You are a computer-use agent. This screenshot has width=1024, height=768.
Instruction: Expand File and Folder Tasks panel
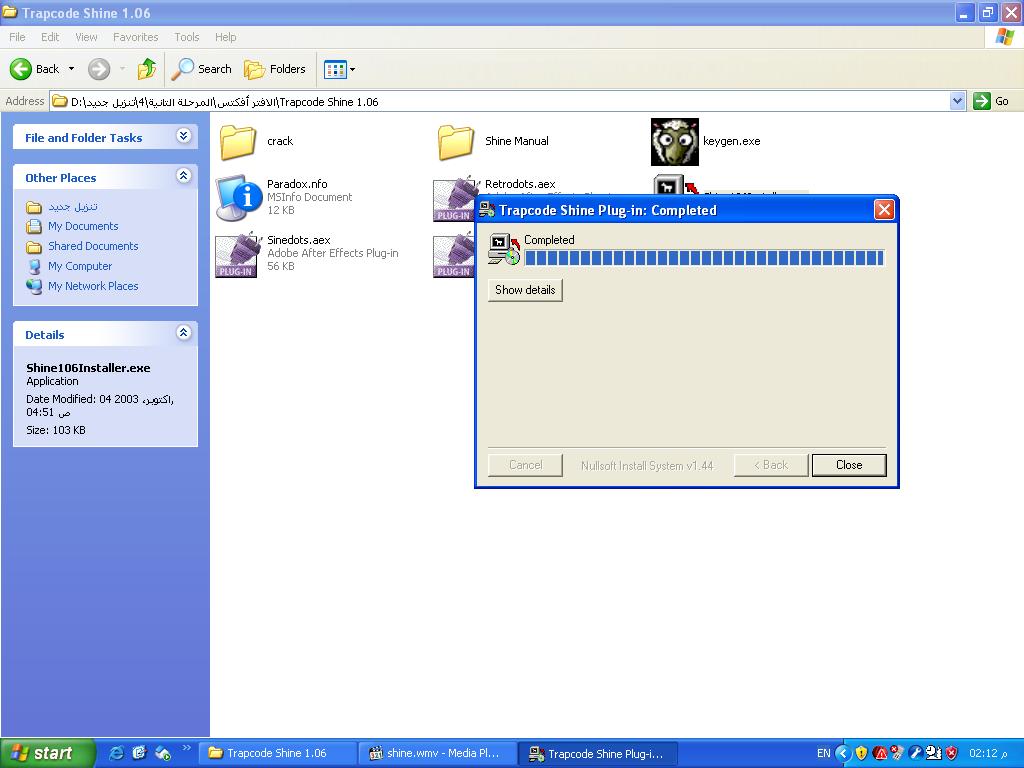[184, 136]
